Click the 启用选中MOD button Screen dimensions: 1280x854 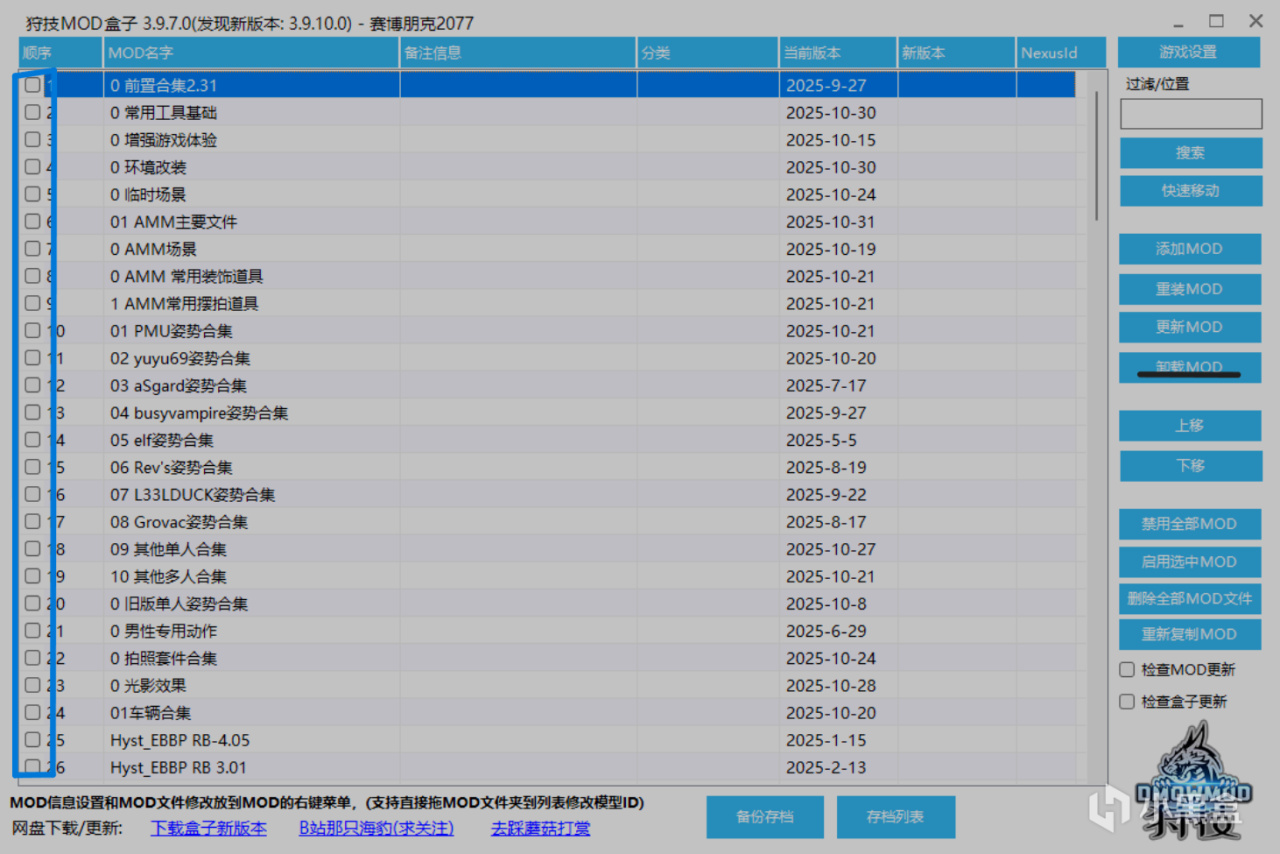point(1190,561)
